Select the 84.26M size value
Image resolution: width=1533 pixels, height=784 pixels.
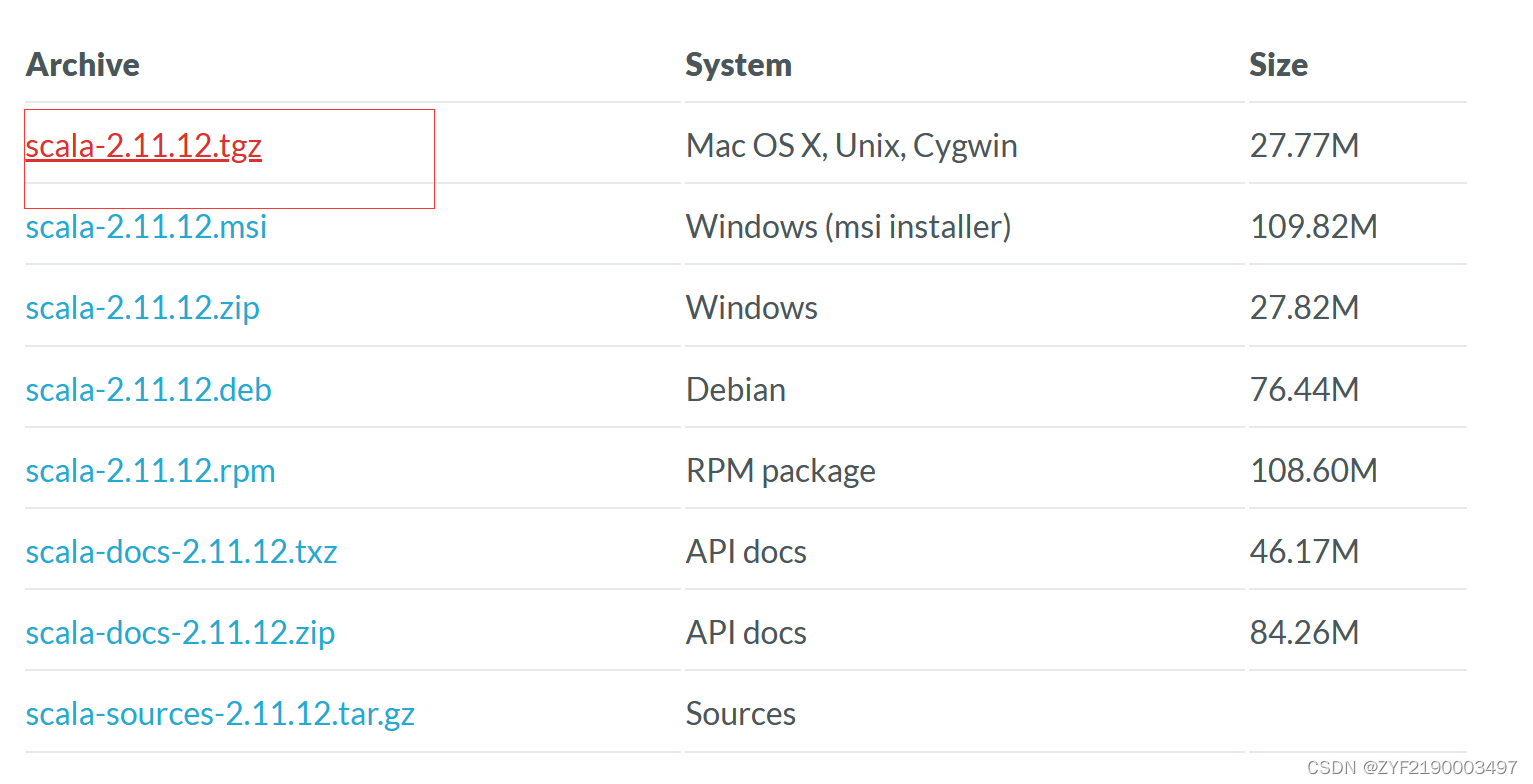click(1305, 633)
